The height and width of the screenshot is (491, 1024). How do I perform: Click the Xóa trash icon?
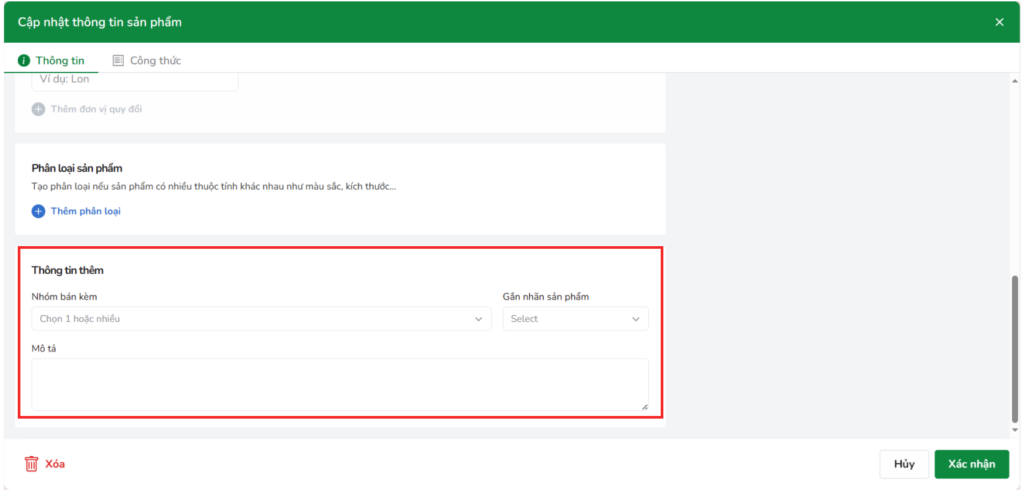[31, 464]
